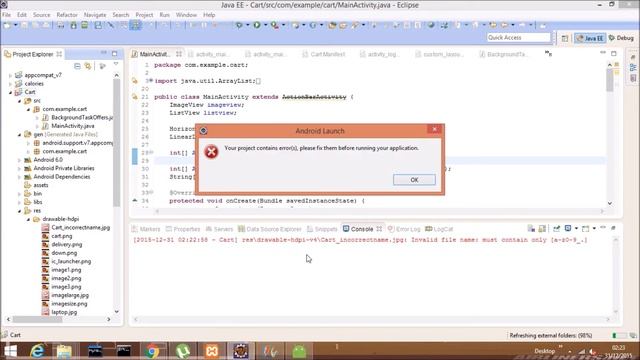Select ic_launcher.png in drawable-hdpi

tap(71, 261)
